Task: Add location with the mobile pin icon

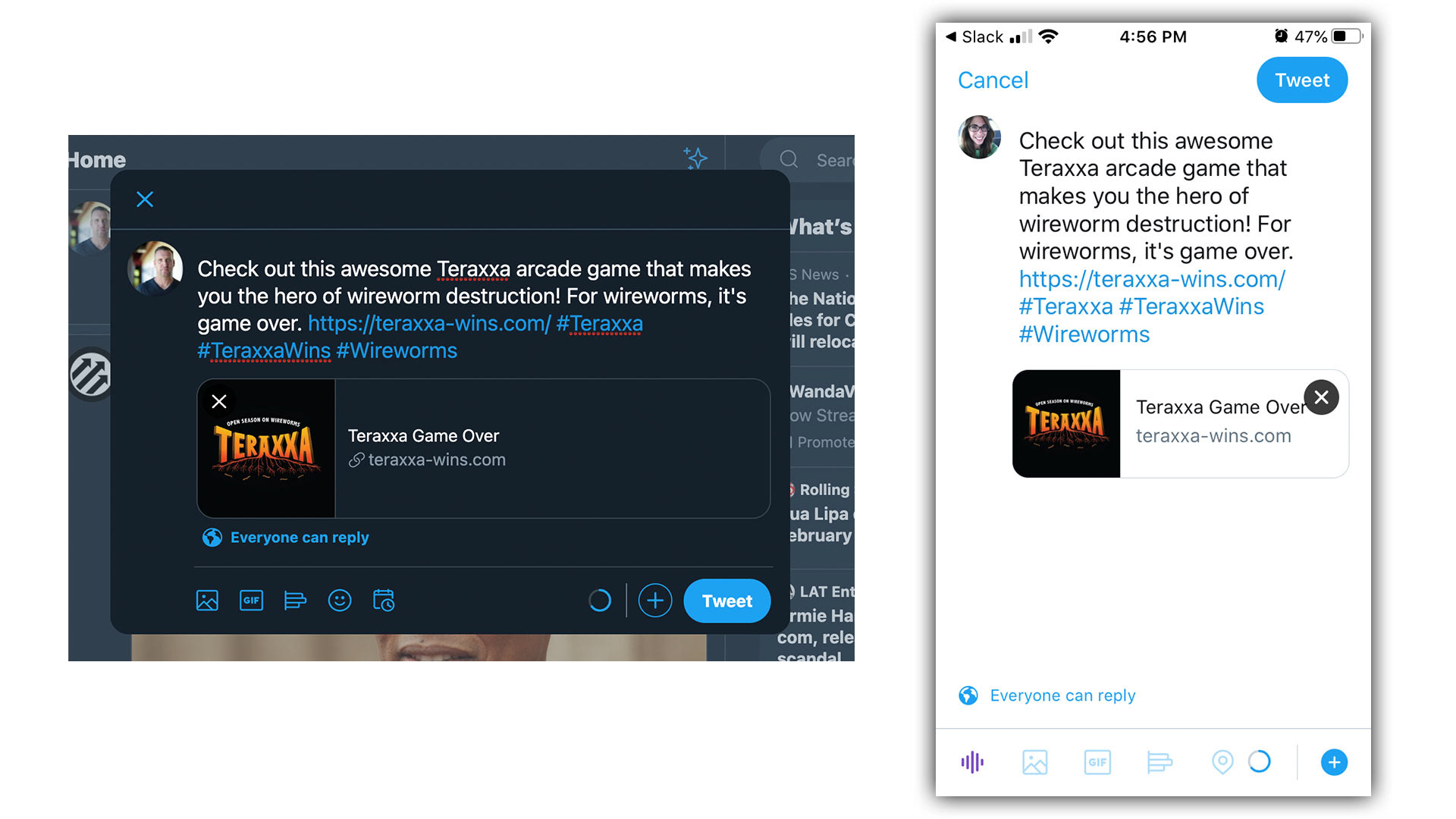Action: coord(1222,762)
